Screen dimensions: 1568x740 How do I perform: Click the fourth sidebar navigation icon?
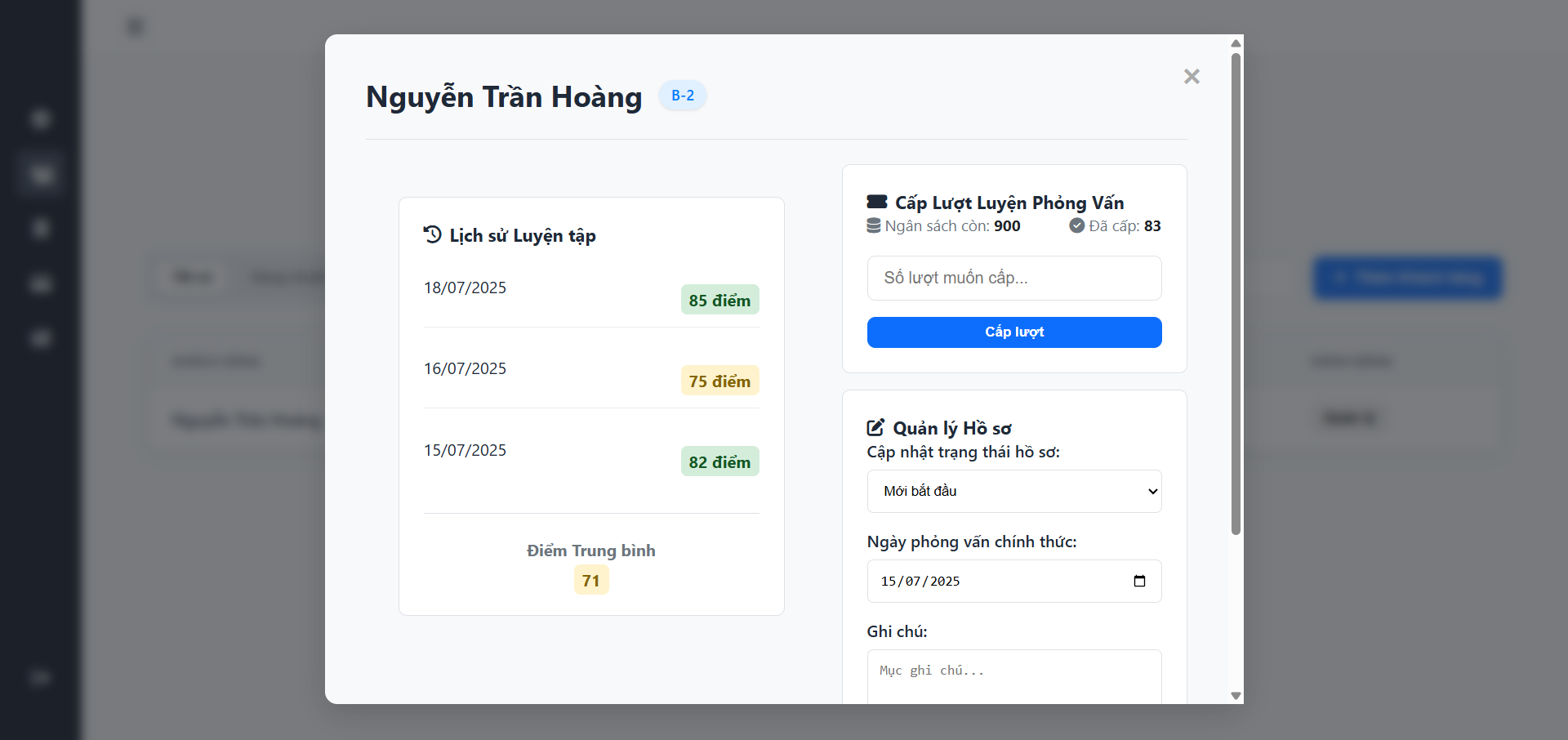pos(40,283)
